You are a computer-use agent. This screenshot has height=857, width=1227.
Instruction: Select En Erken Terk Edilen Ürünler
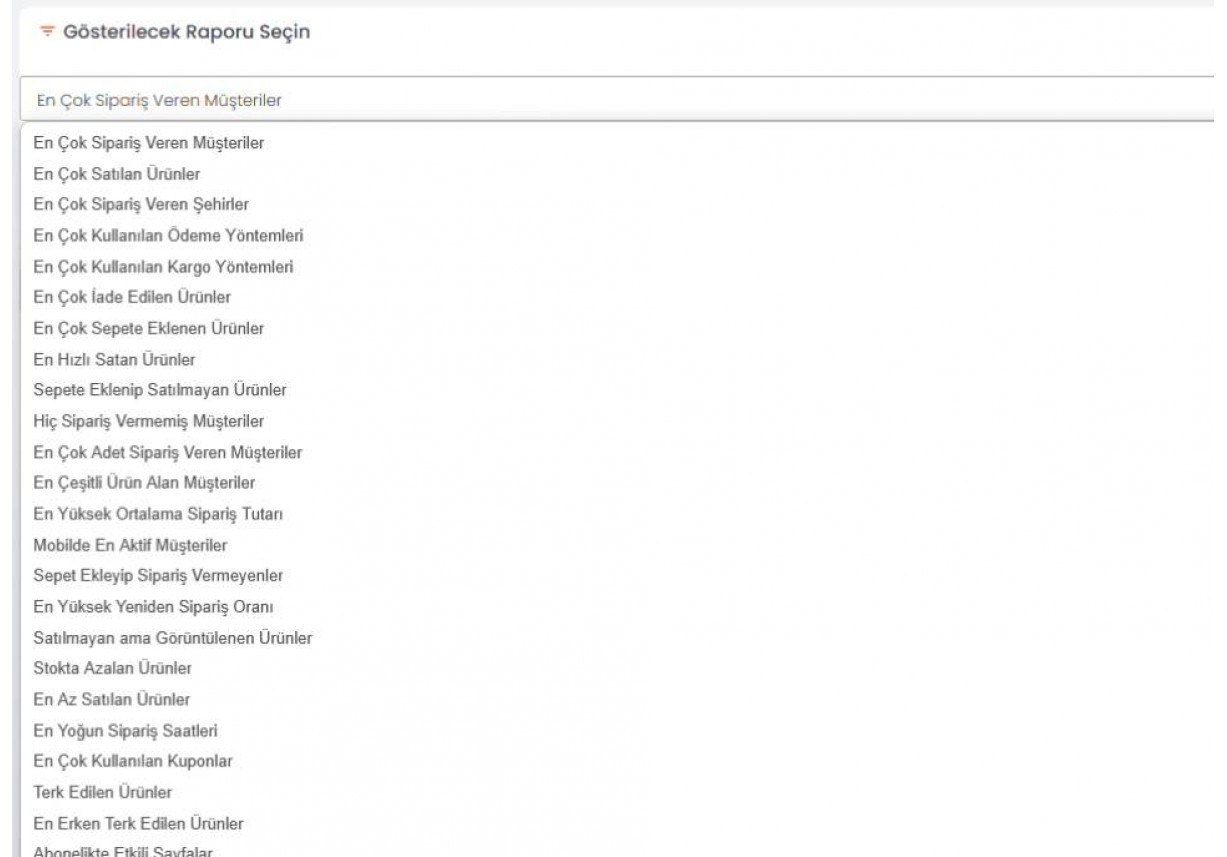[138, 823]
